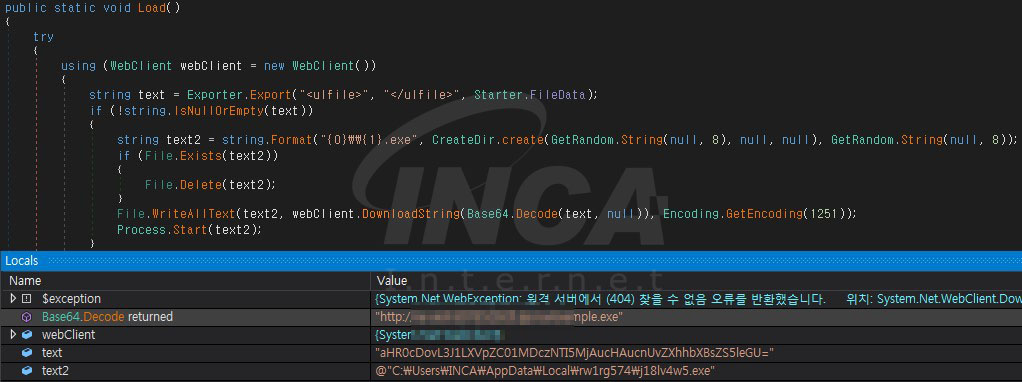Click CreateDir.create method call

[x=488, y=140]
